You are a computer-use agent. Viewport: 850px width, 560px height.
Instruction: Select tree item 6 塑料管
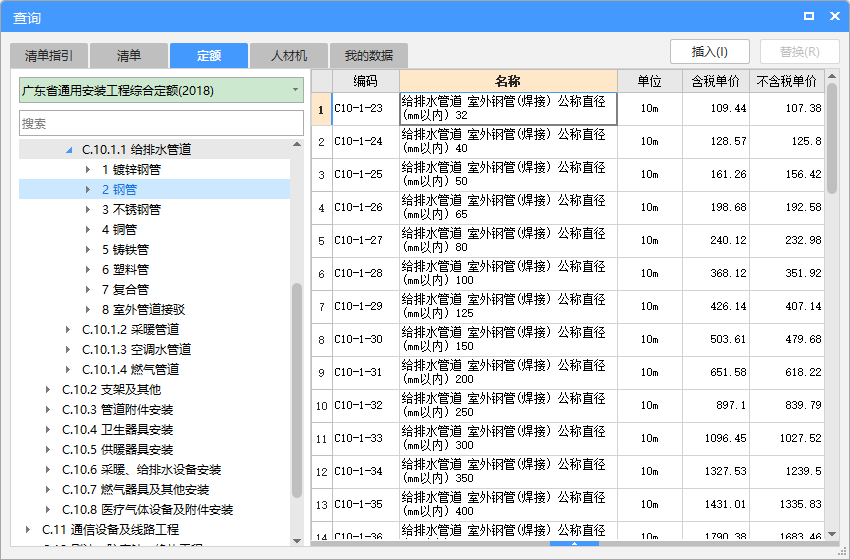pyautogui.click(x=125, y=270)
